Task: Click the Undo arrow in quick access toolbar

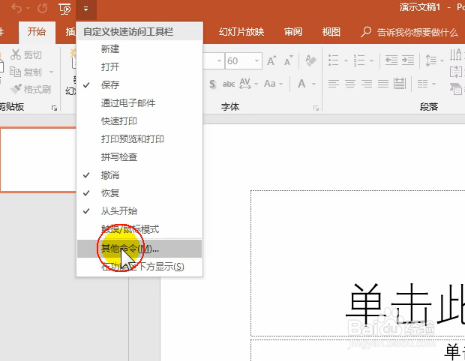Action: click(16, 8)
